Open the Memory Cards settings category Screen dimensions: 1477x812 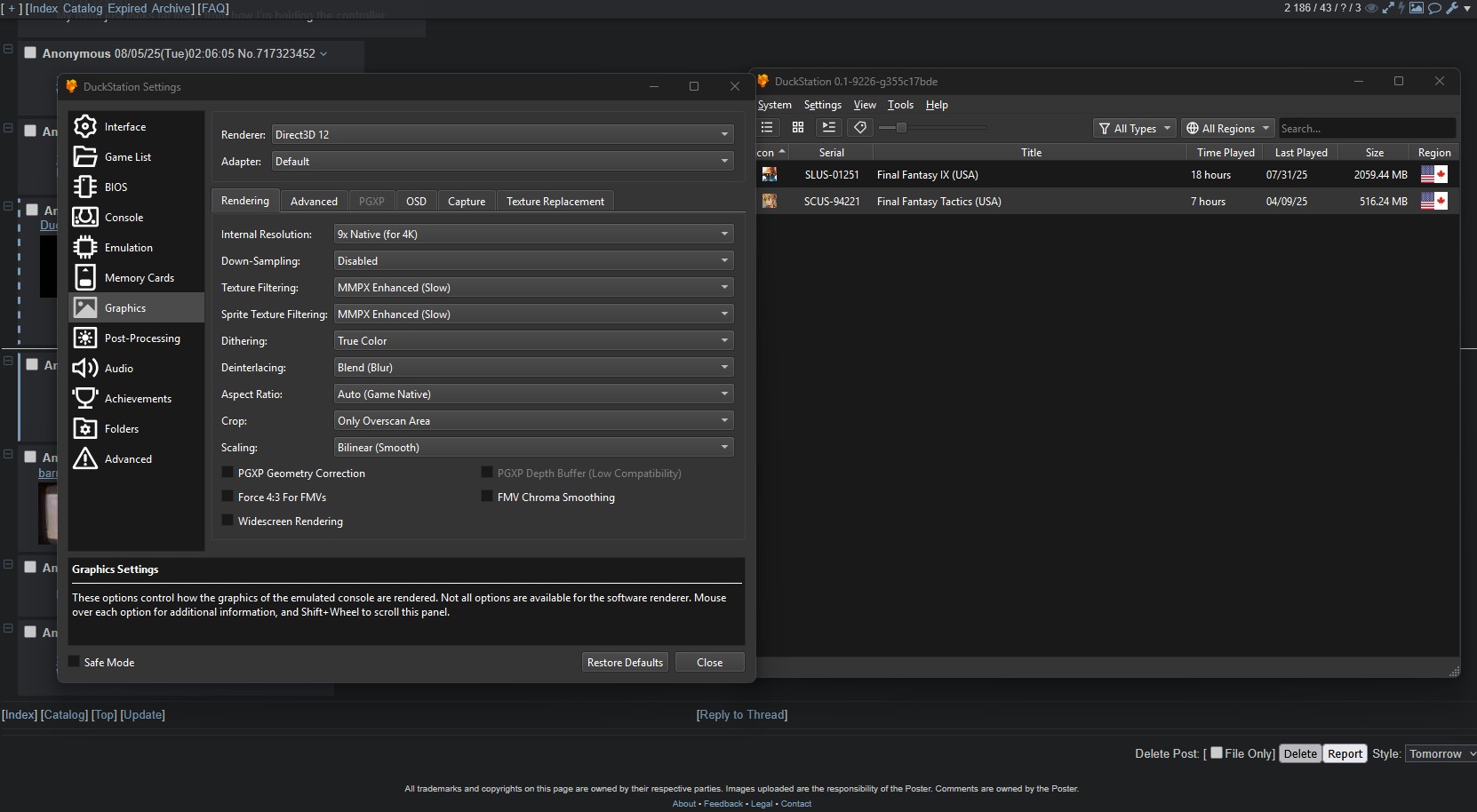tap(136, 278)
